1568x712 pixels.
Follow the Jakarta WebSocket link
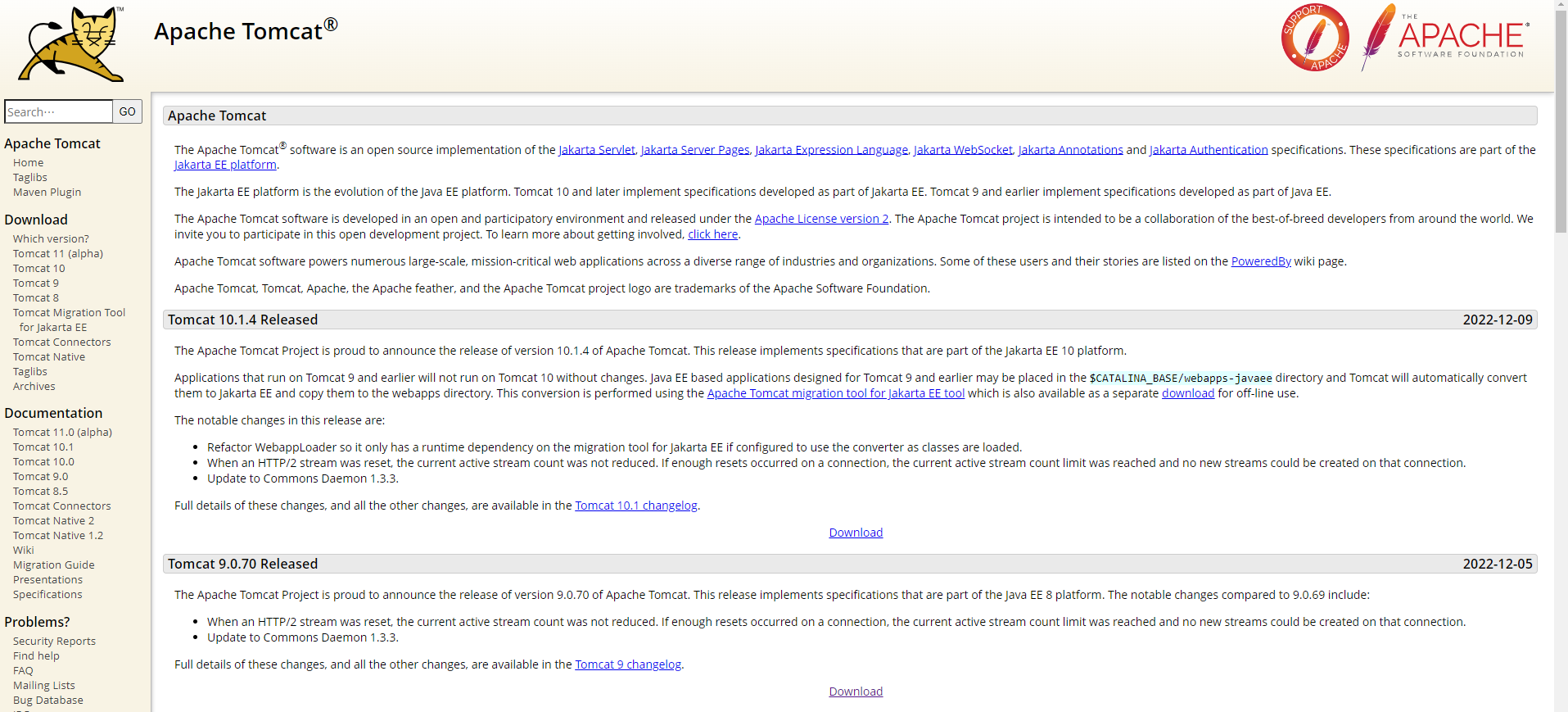click(963, 150)
